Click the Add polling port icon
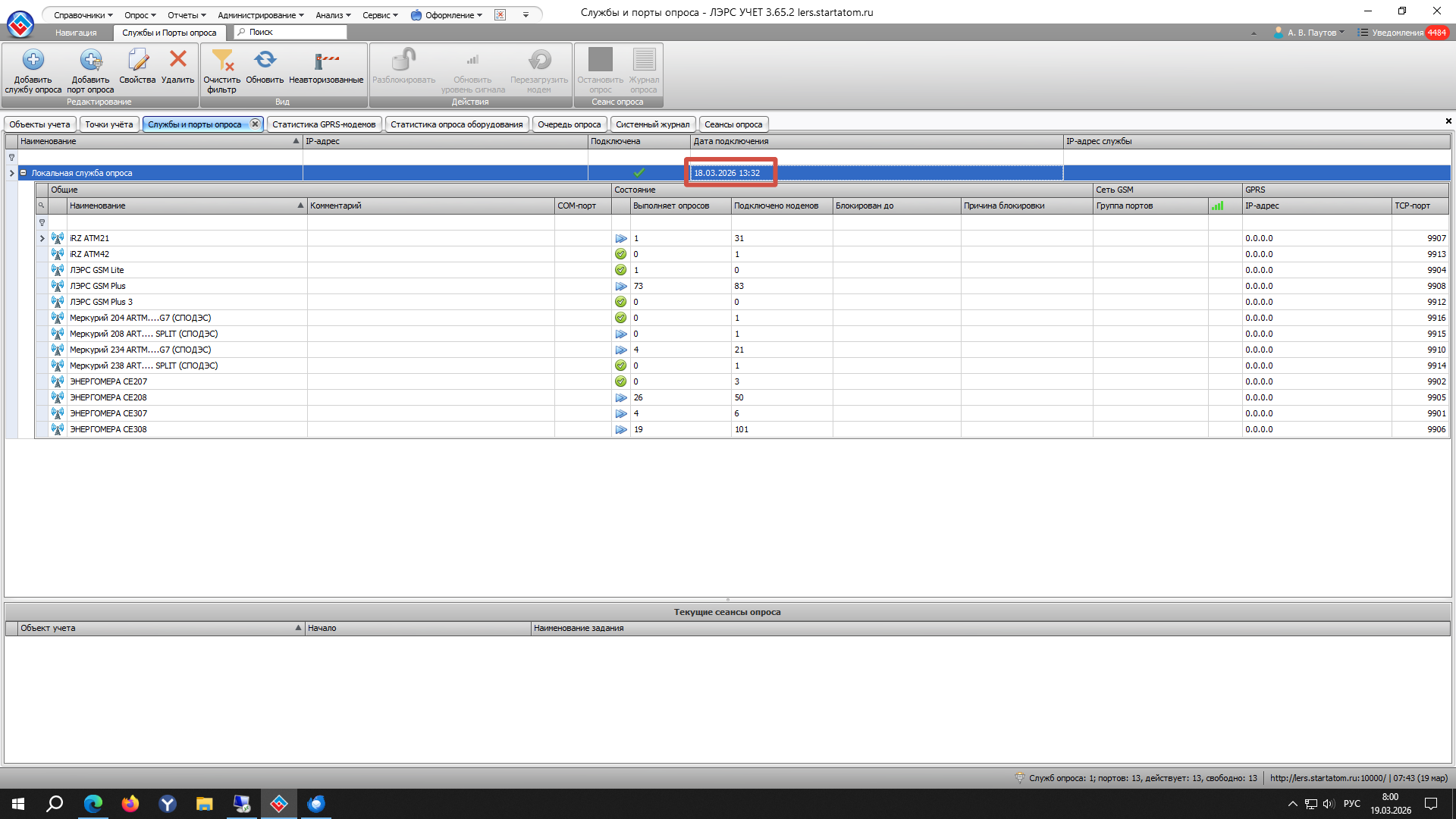 [90, 60]
